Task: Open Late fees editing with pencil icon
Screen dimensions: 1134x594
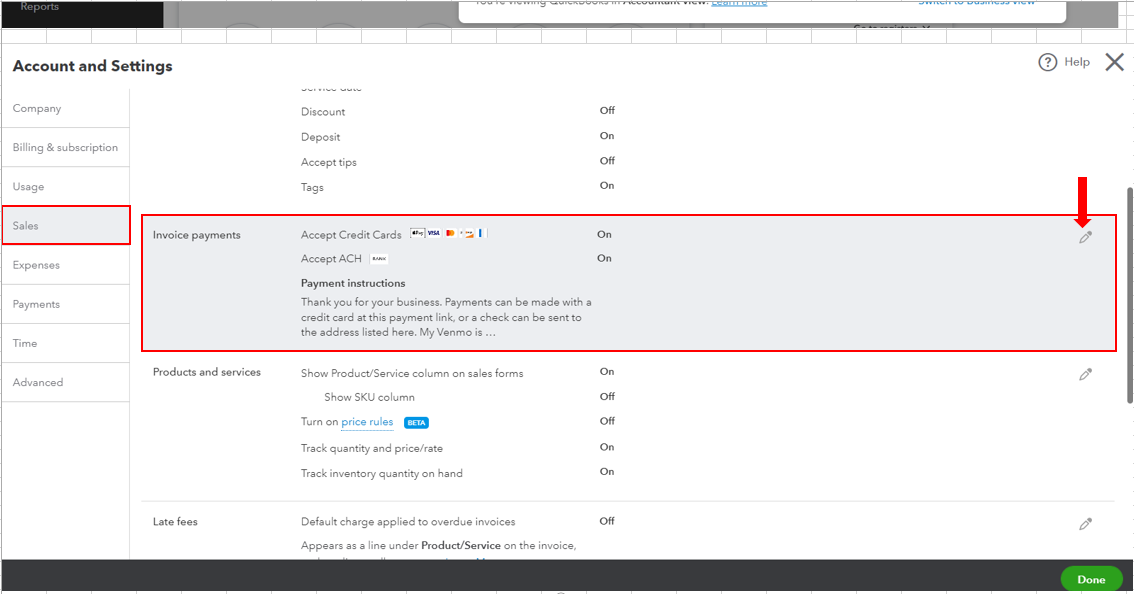Action: (x=1086, y=522)
